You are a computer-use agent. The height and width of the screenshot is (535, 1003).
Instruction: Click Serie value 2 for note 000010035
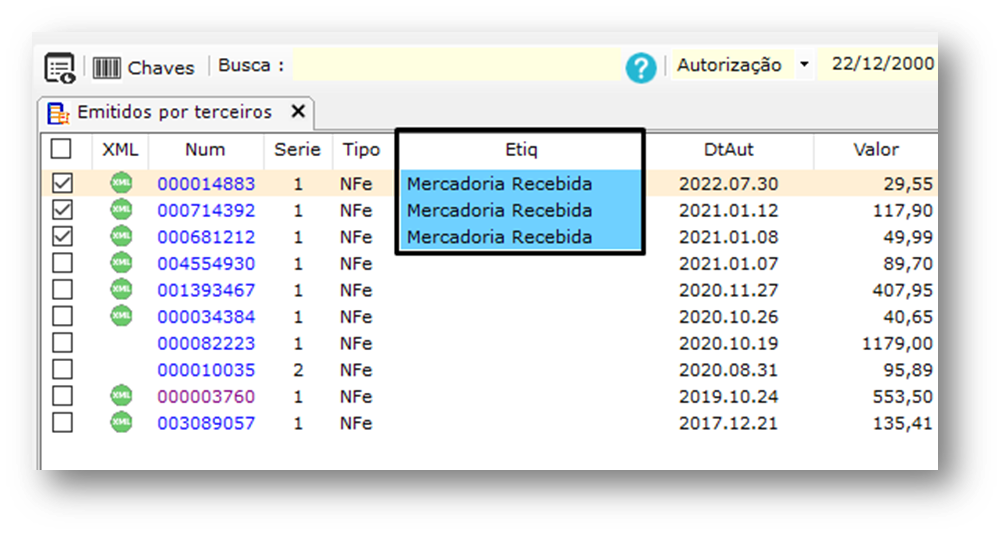[298, 371]
